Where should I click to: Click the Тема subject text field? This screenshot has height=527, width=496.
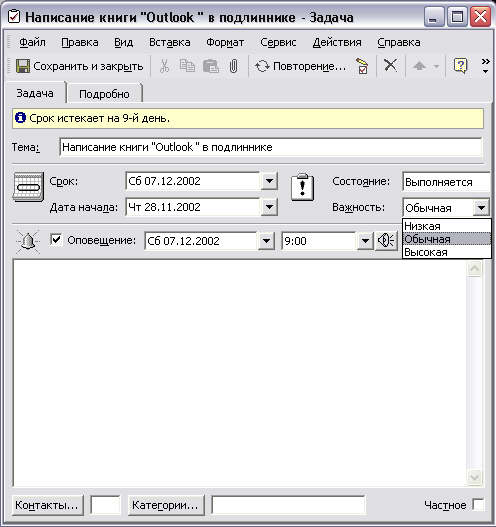pyautogui.click(x=271, y=147)
